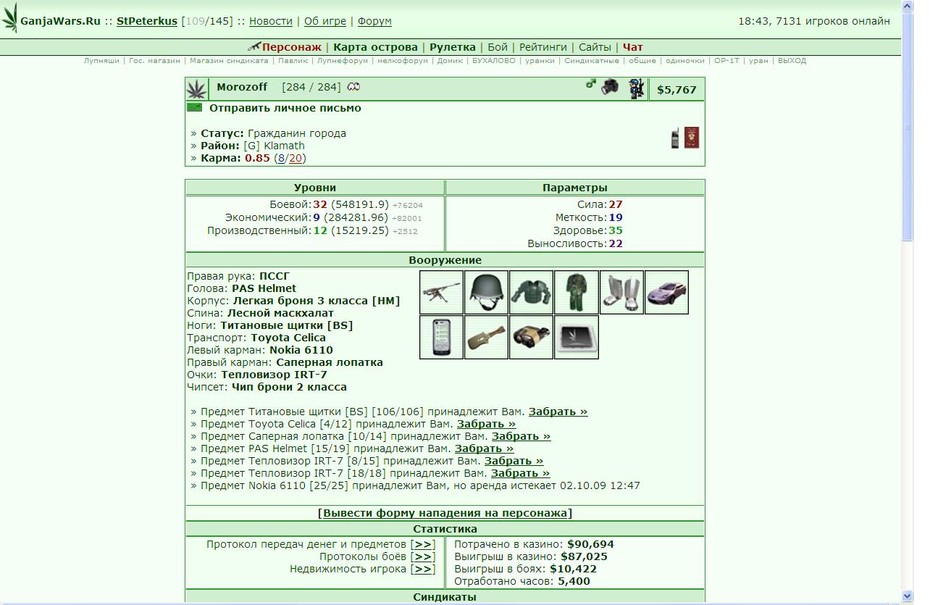
Task: Expand the money and item transfer protocol
Action: tap(423, 544)
